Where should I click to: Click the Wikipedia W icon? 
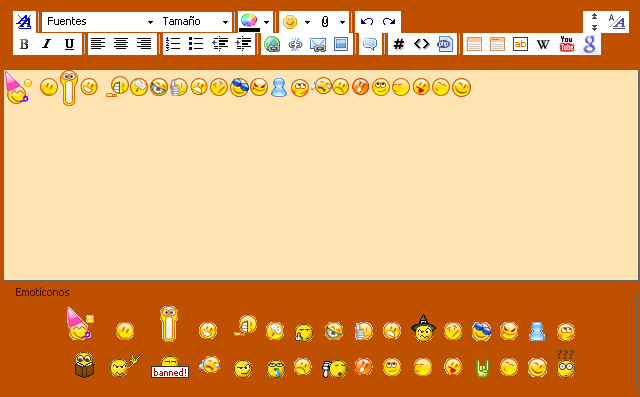[x=543, y=44]
